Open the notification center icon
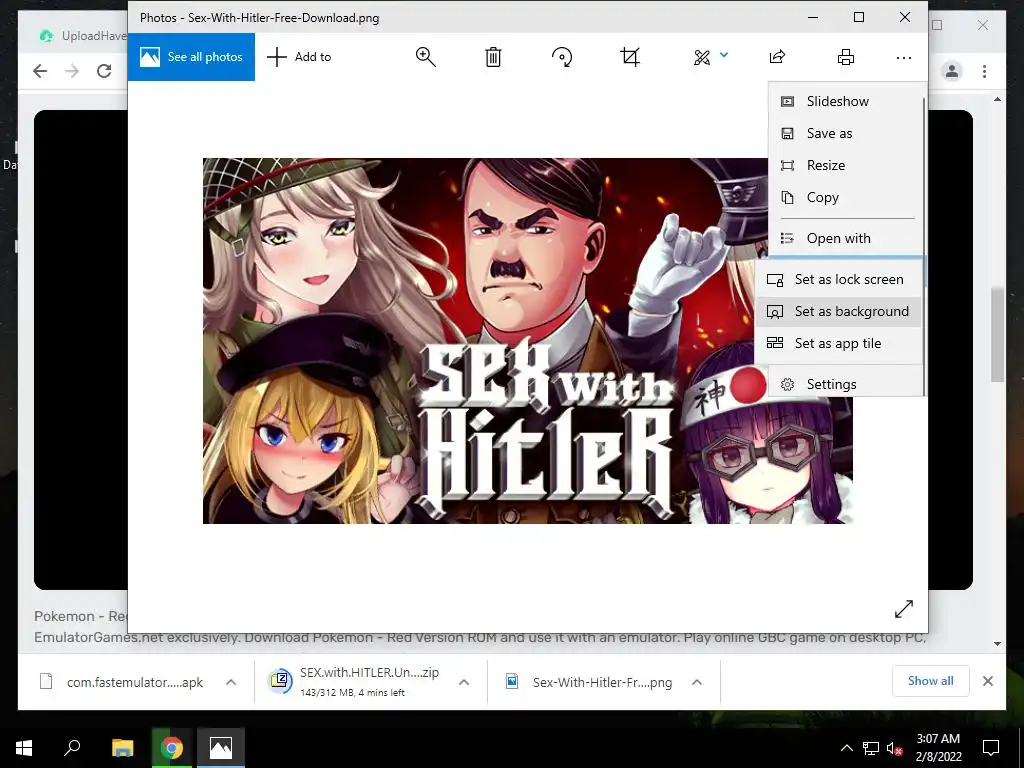The height and width of the screenshot is (768, 1024). pos(991,748)
